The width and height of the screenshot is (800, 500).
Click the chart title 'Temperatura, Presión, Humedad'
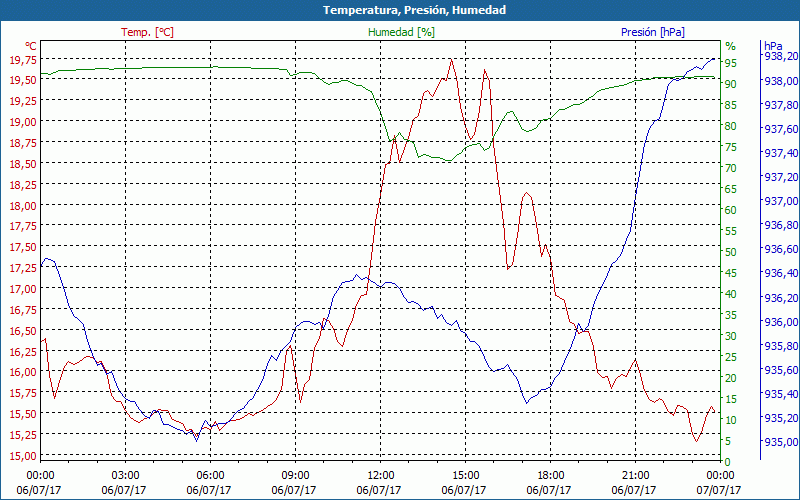pos(414,10)
